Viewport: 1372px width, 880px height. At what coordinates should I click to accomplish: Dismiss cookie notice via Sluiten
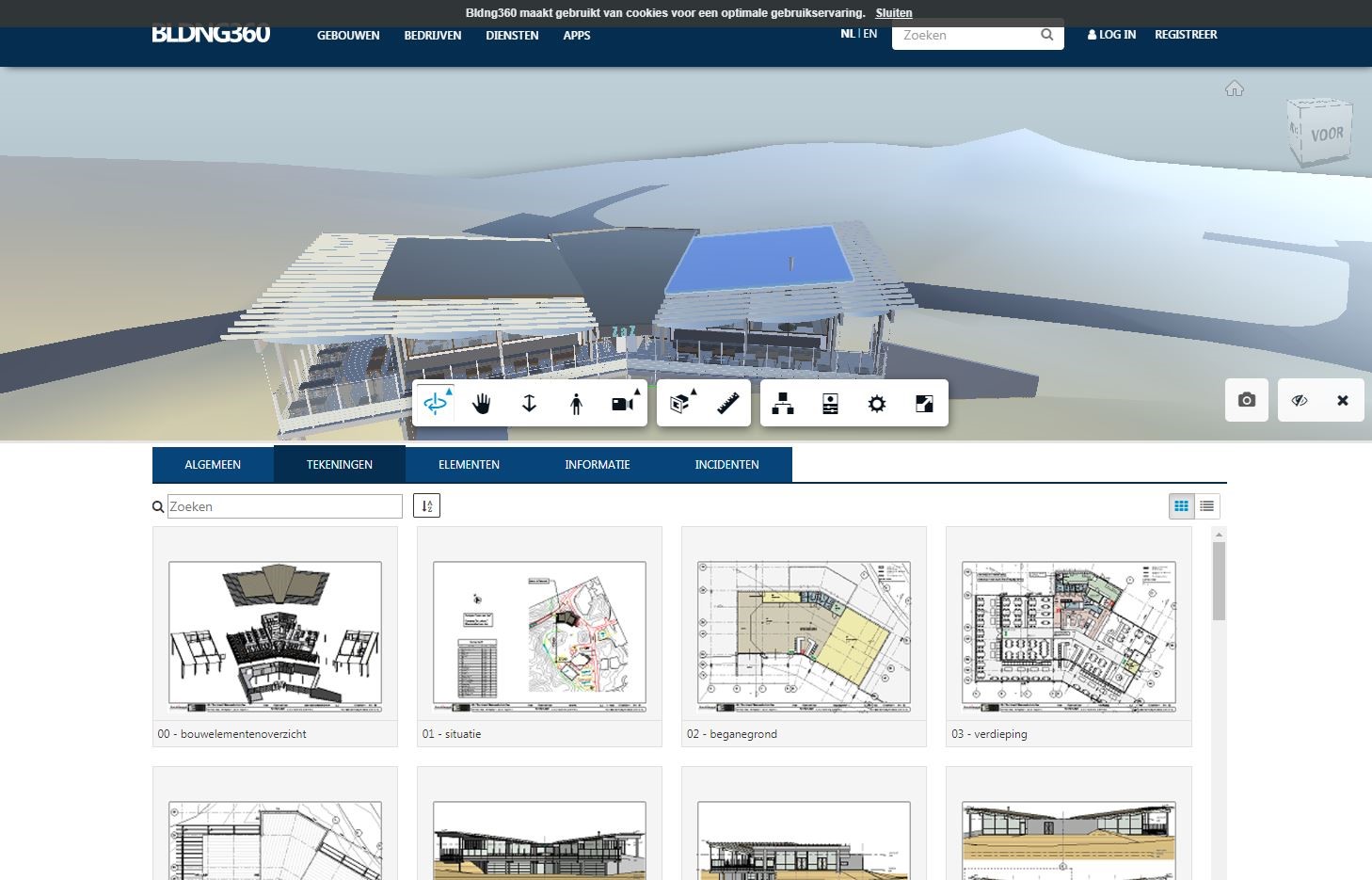point(893,13)
